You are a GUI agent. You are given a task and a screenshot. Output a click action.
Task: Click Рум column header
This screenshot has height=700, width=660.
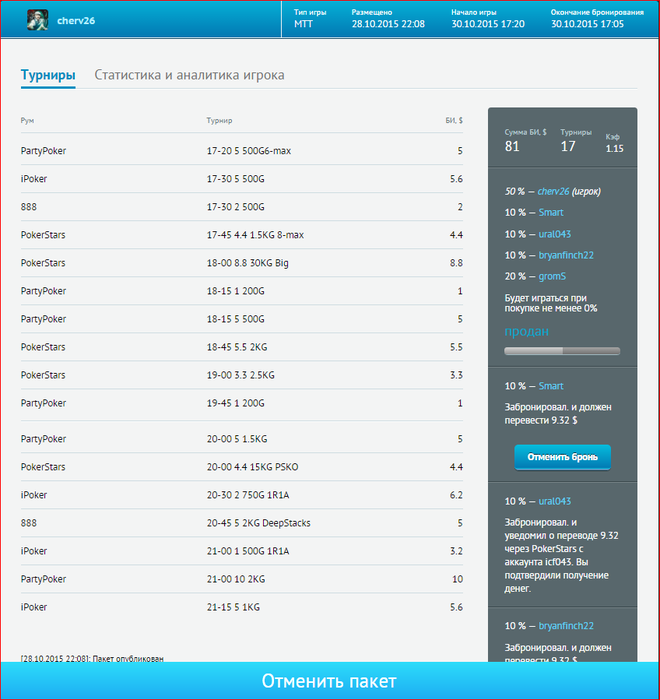pyautogui.click(x=27, y=121)
